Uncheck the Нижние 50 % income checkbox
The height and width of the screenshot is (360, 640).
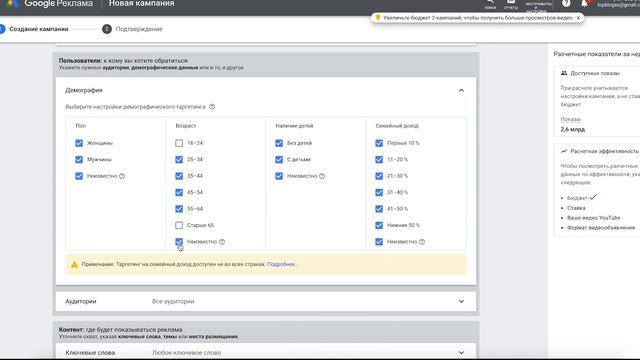coord(379,225)
